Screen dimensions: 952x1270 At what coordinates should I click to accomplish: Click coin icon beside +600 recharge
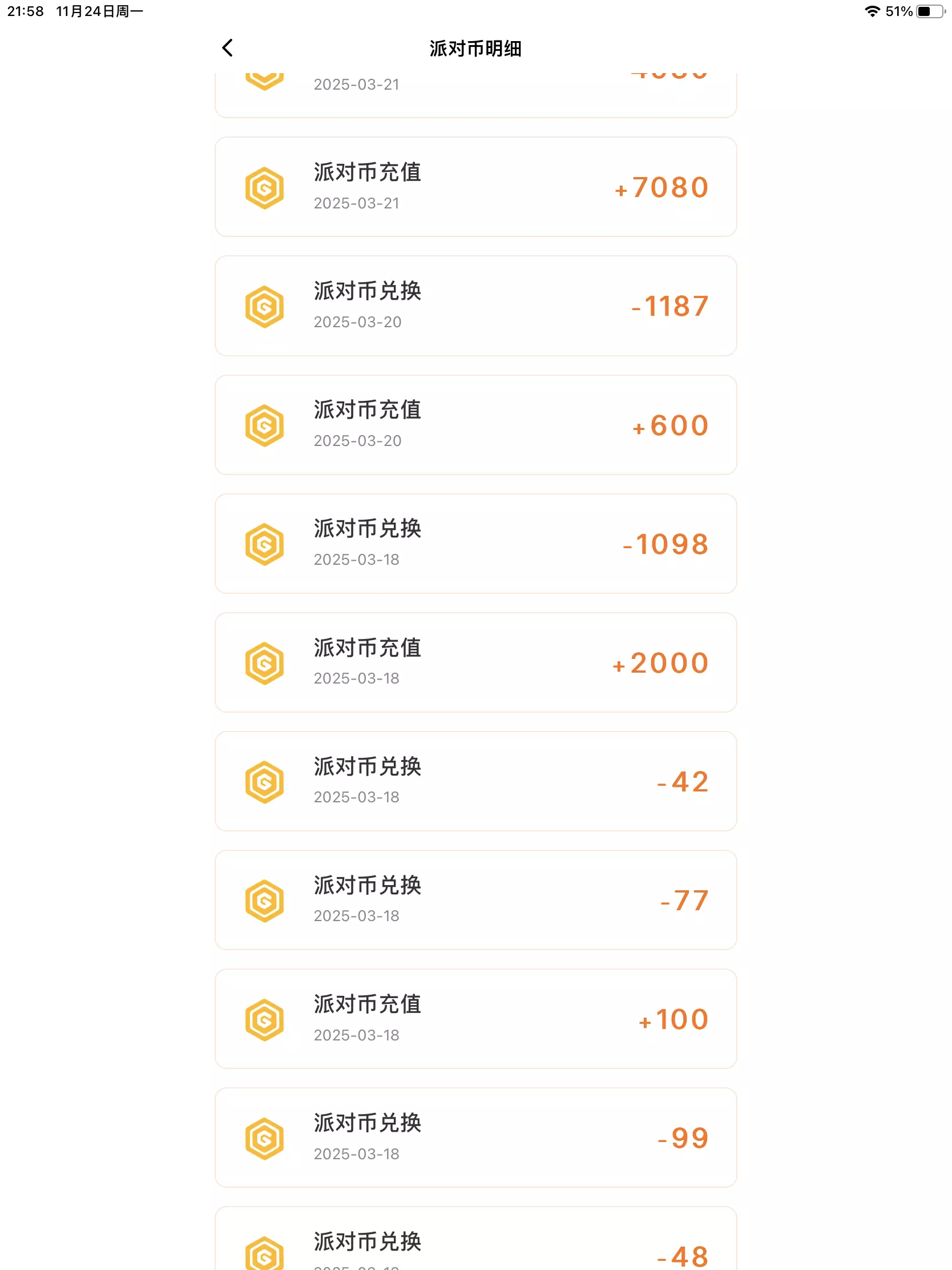point(264,425)
